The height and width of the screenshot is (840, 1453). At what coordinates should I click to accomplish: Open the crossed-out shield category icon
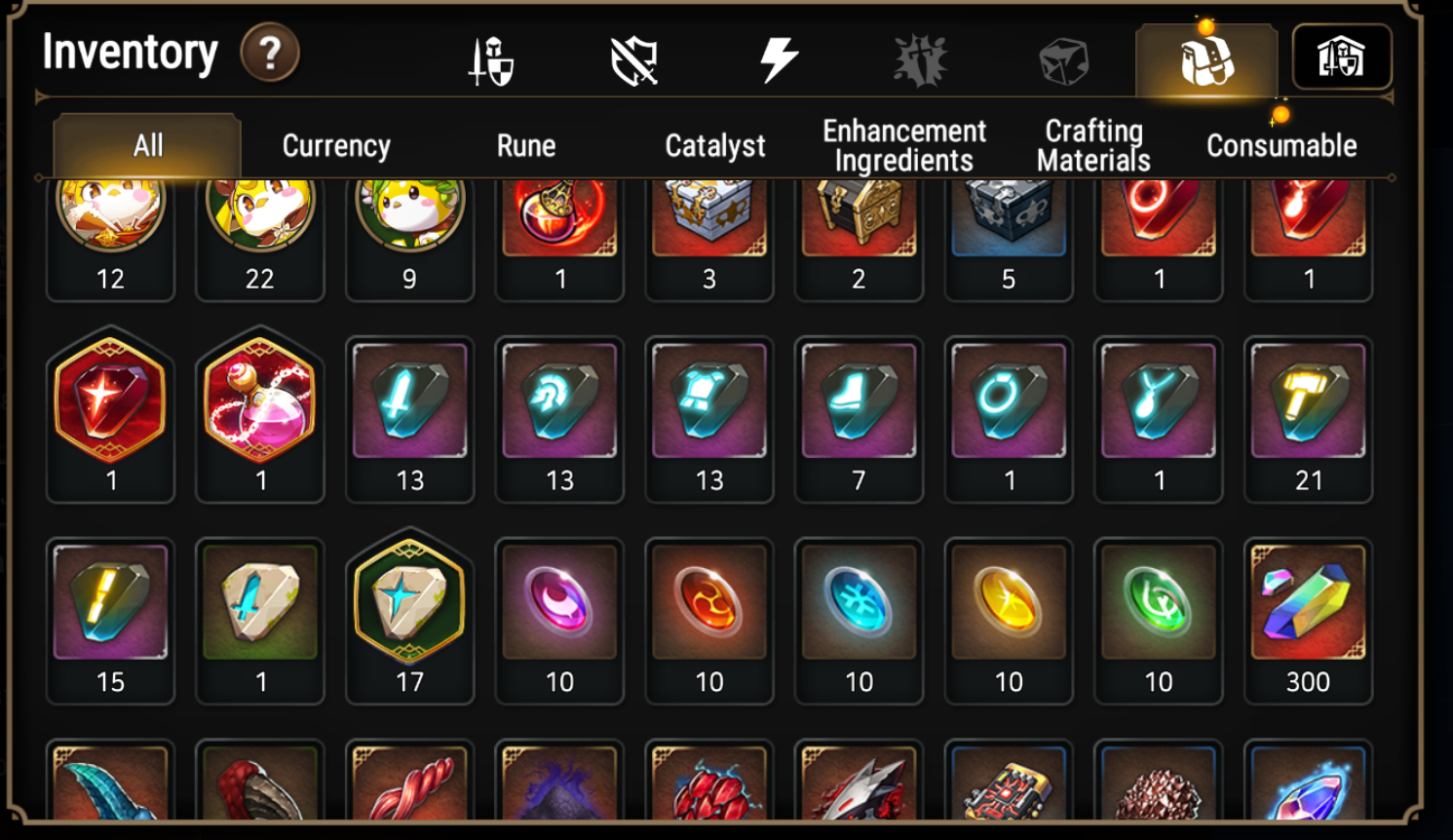pyautogui.click(x=634, y=60)
